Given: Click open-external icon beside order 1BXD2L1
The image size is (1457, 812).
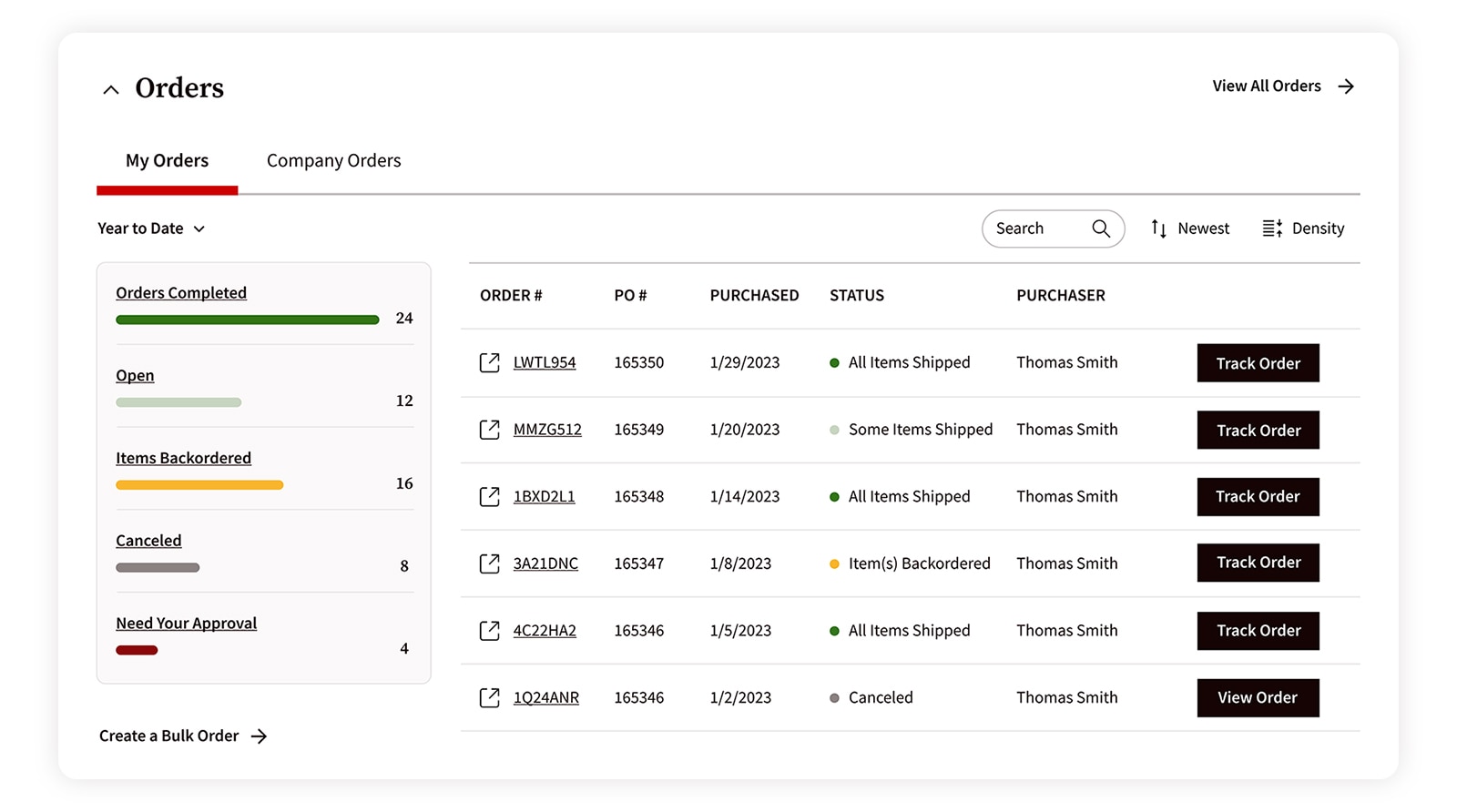Looking at the screenshot, I should pyautogui.click(x=489, y=496).
